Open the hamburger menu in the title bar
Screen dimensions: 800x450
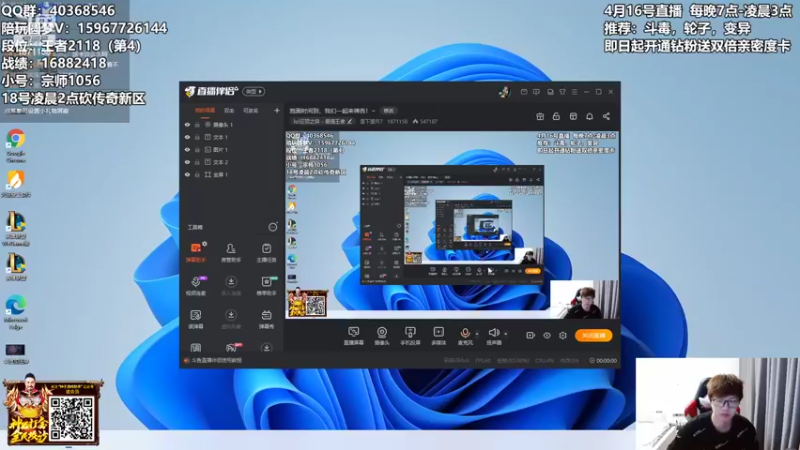point(574,92)
